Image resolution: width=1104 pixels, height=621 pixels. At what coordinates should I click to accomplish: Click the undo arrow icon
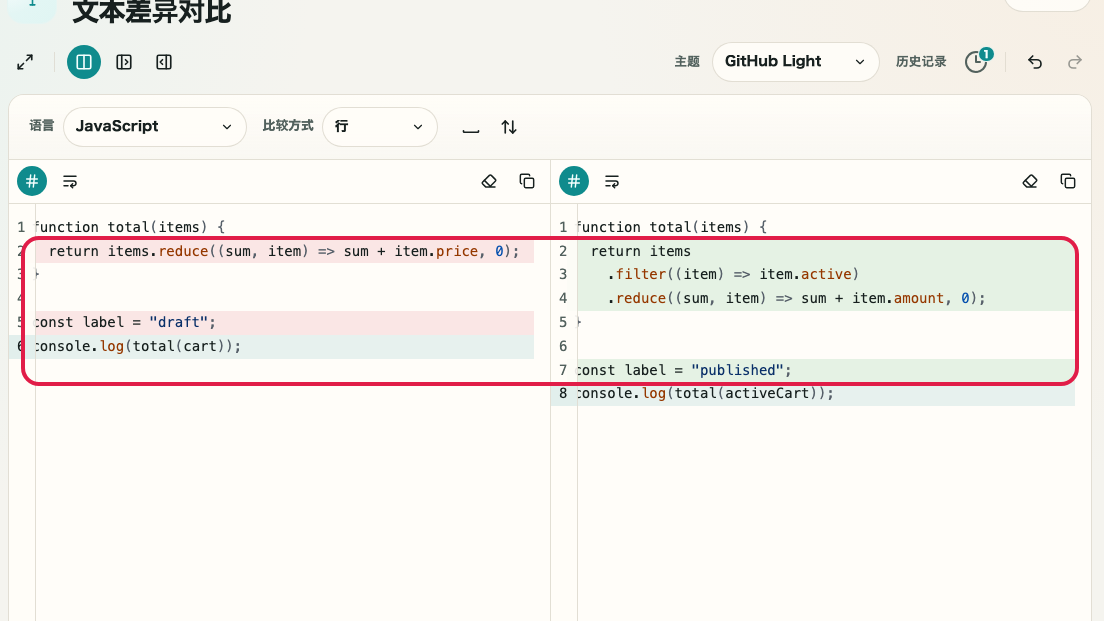coord(1034,62)
